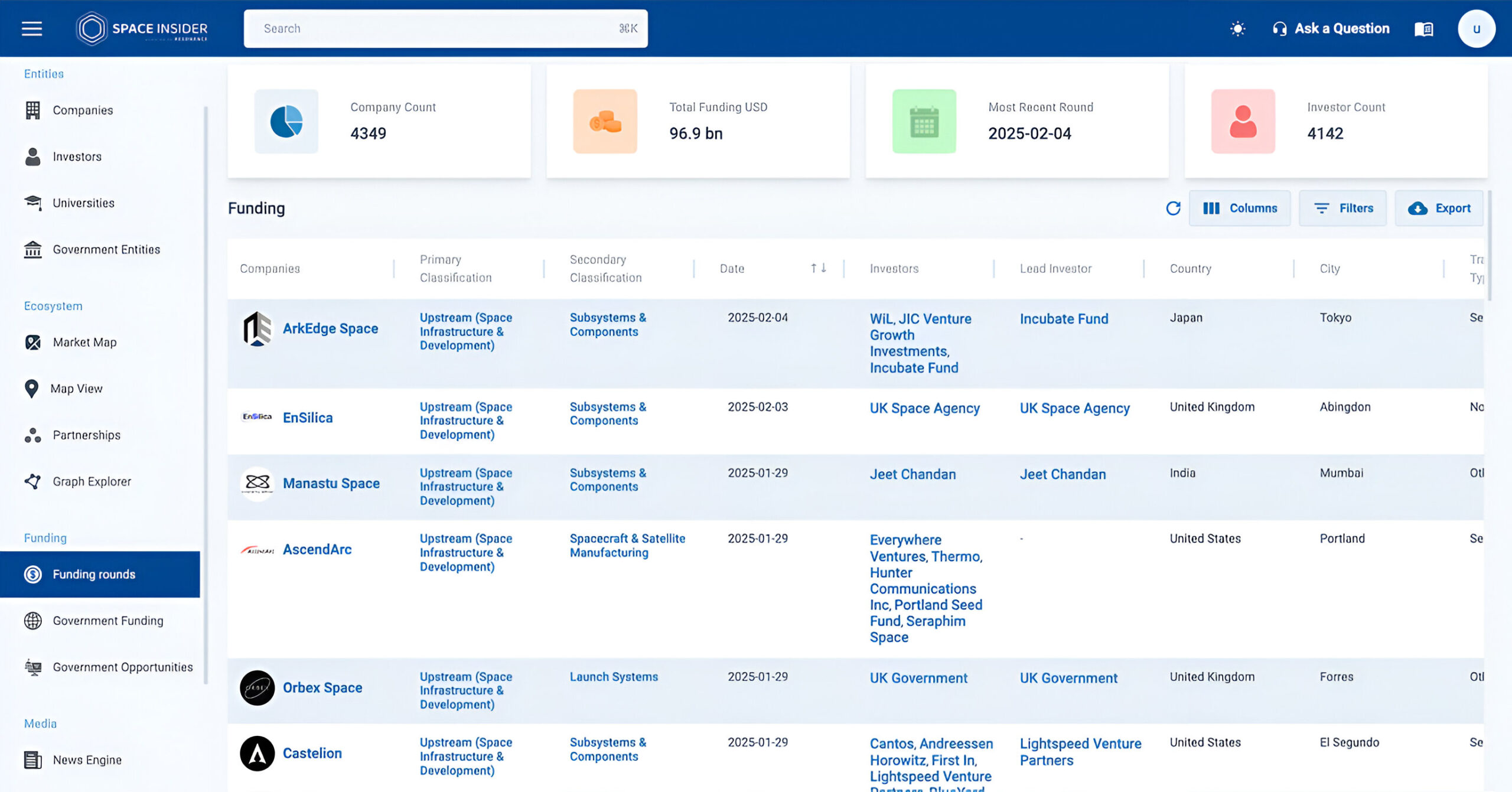Screen dimensions: 1512x792
Task: Open the Orbex Space company link
Action: click(x=322, y=687)
